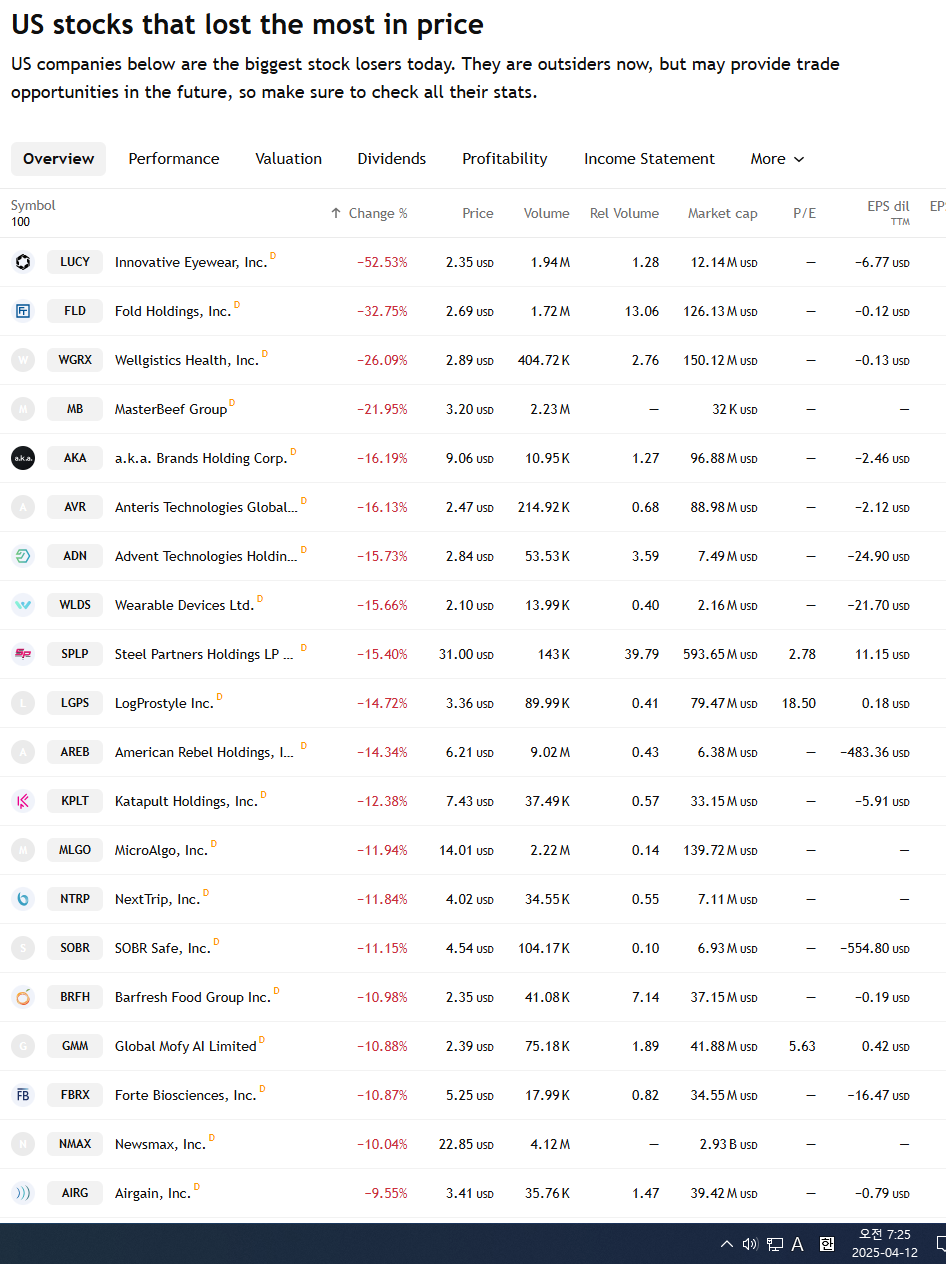Open the network status tray icon
Viewport: 946px width, 1264px height.
(775, 1244)
